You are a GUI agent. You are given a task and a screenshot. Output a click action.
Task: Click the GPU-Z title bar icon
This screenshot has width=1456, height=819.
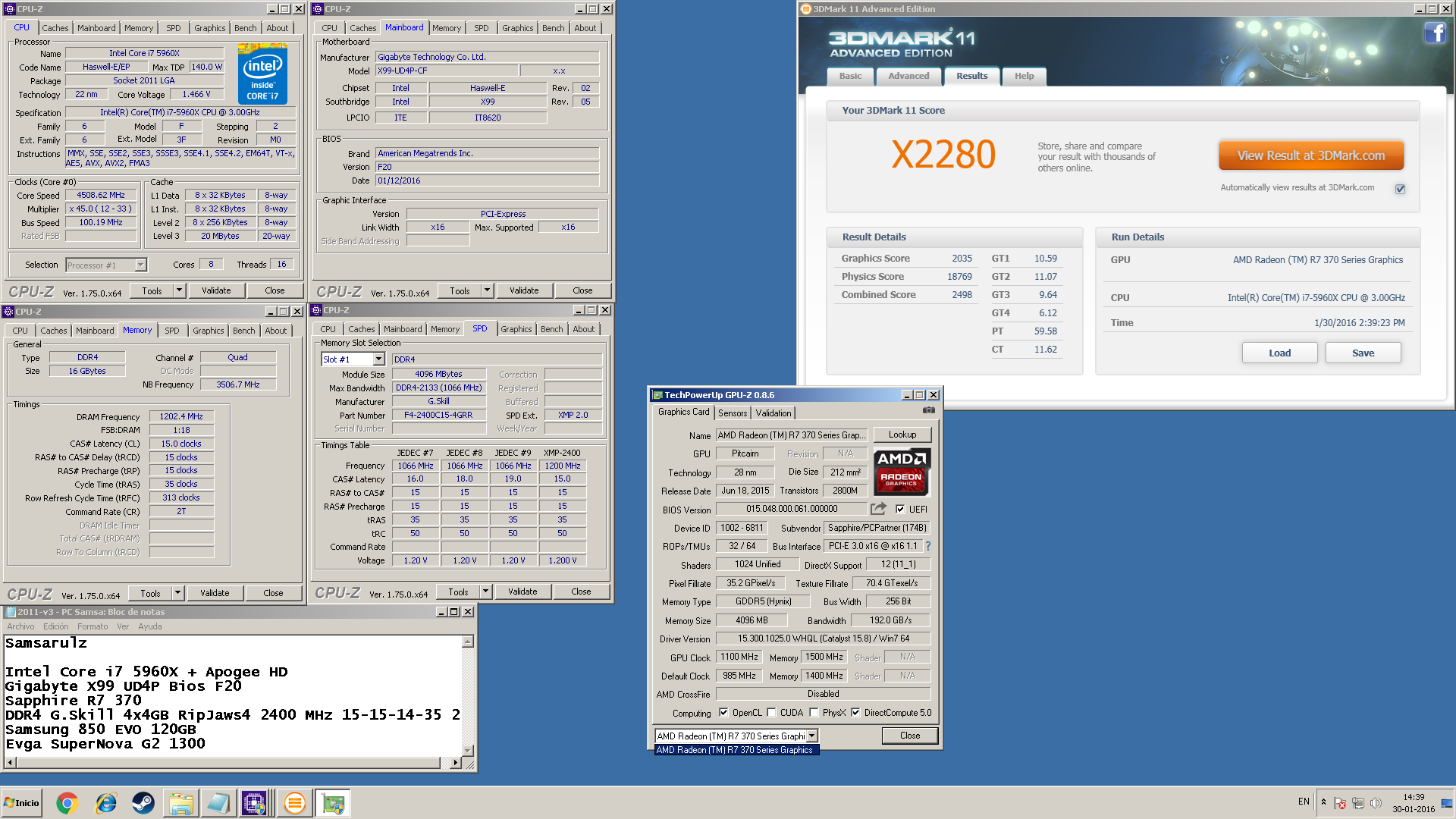tap(657, 395)
